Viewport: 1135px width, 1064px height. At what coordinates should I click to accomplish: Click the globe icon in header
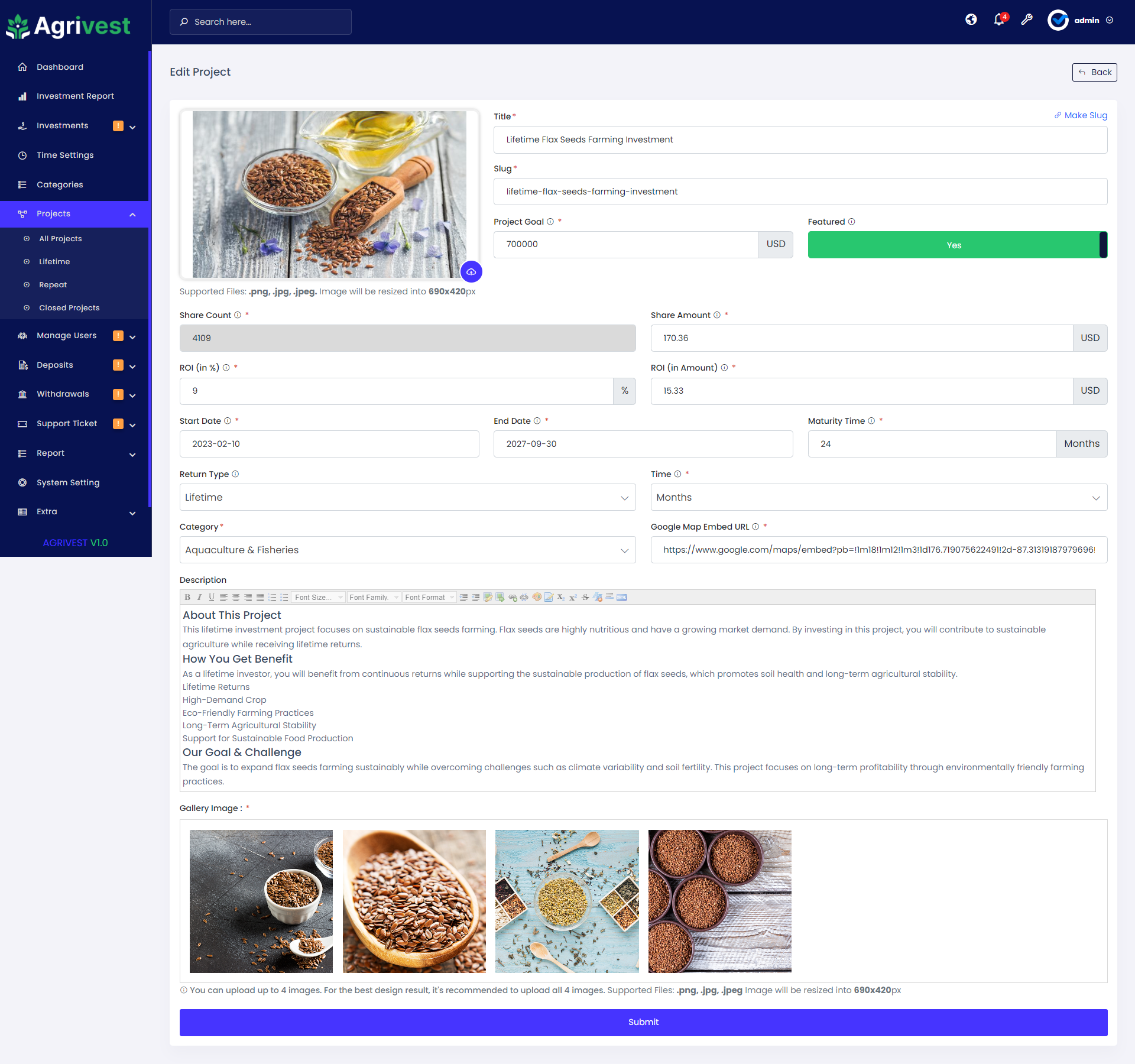(971, 20)
